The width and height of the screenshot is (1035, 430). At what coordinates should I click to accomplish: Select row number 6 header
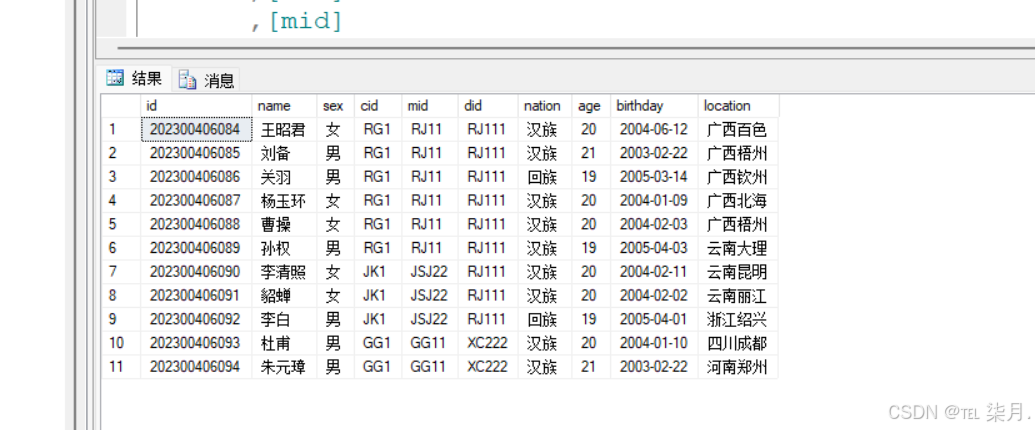click(x=121, y=248)
